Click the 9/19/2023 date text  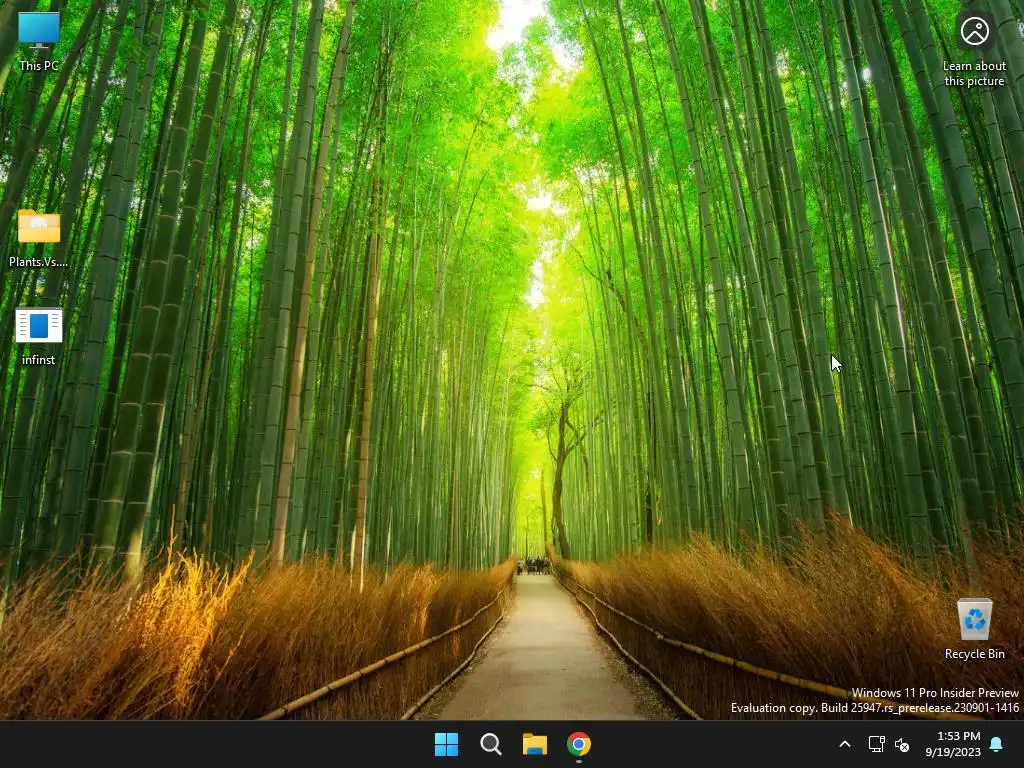click(x=953, y=752)
